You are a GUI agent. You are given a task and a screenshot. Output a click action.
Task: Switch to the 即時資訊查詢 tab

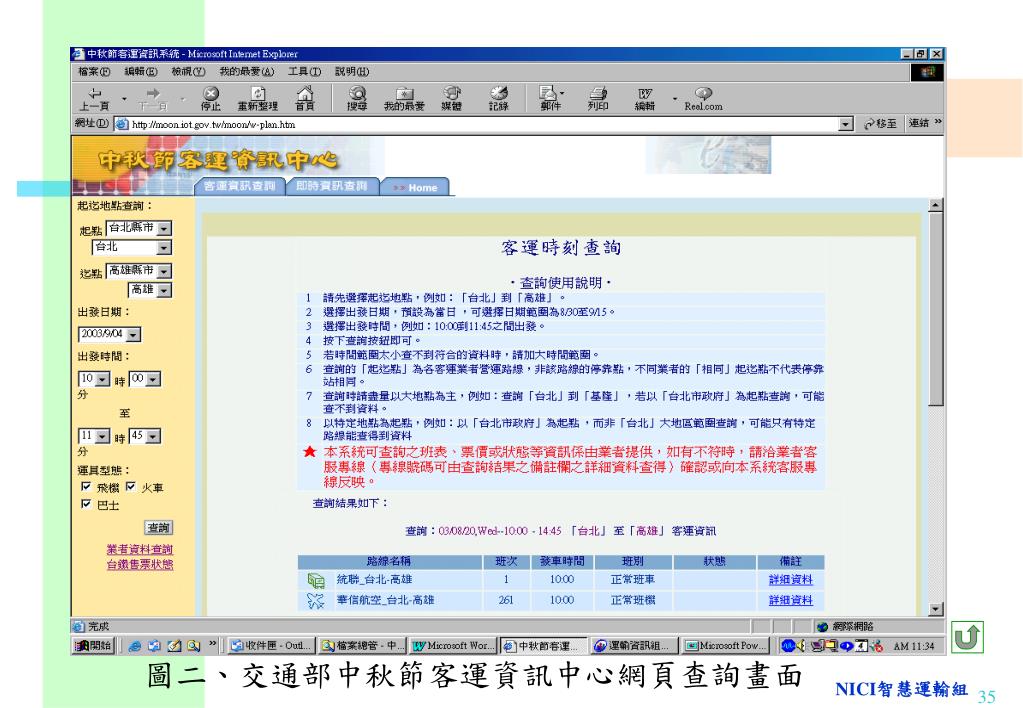(331, 187)
